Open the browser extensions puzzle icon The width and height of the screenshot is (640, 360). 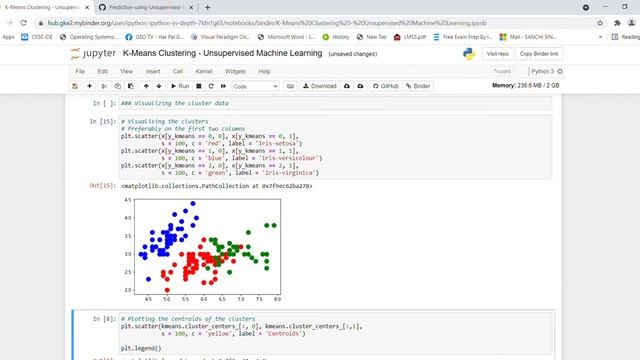point(617,23)
